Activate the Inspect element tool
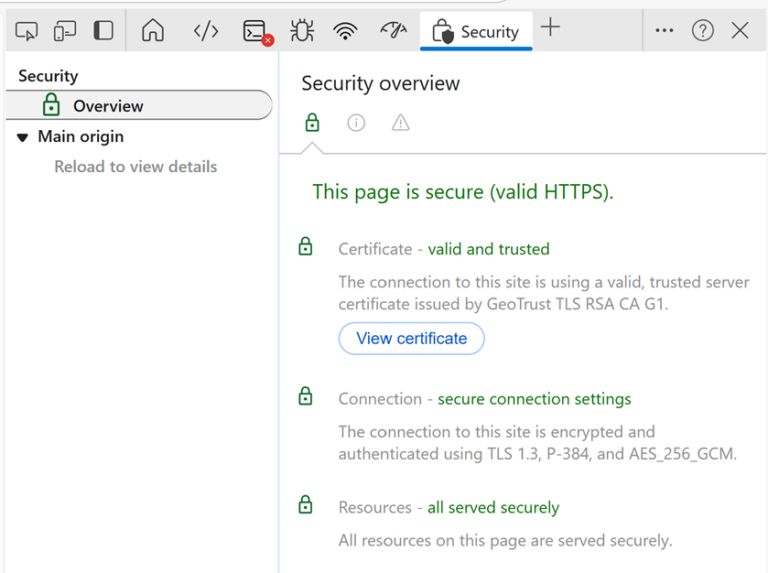Screen dimensions: 768x573 click(x=26, y=31)
